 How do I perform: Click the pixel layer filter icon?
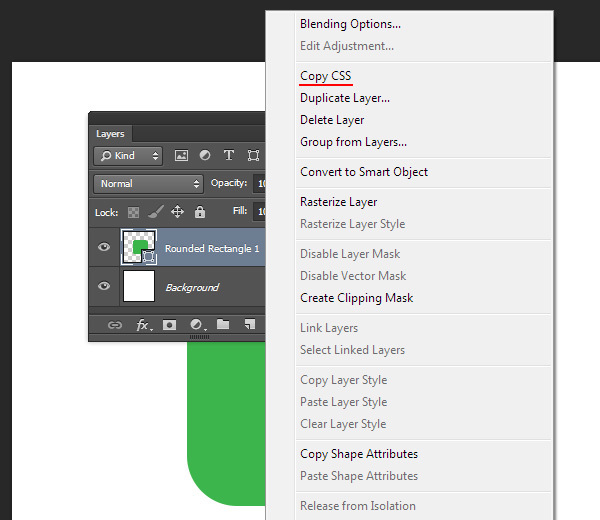pos(181,156)
